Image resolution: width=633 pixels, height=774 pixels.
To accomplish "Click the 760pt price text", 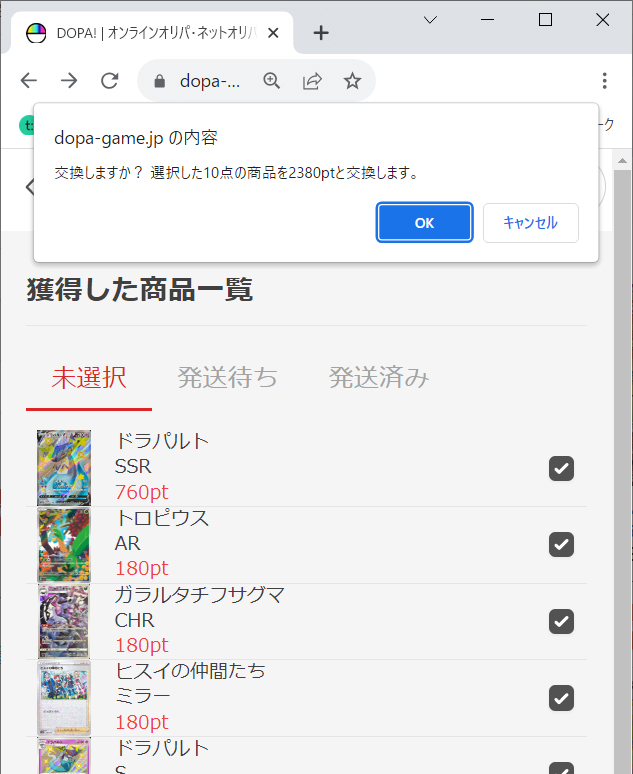I will [142, 492].
